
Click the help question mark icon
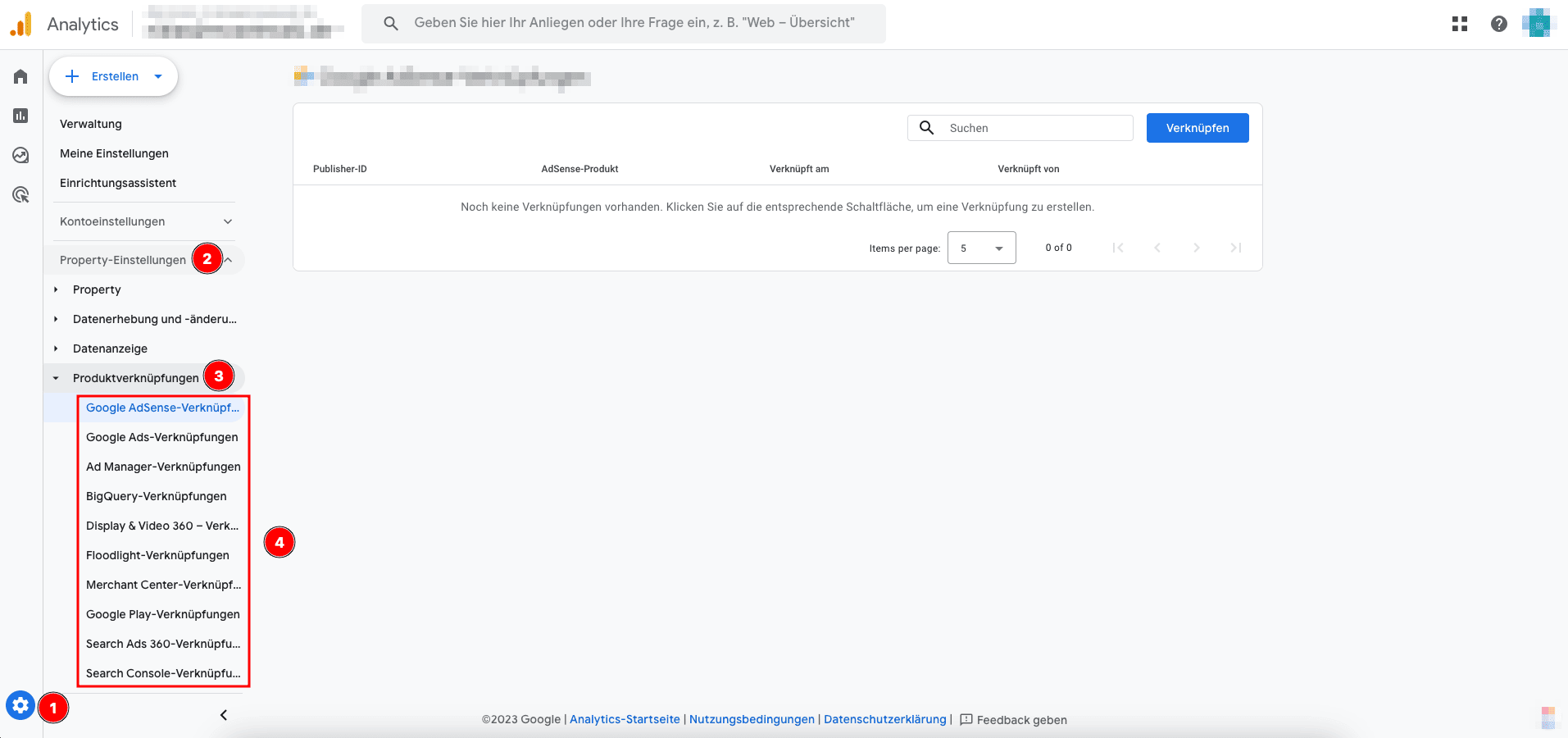1498,24
